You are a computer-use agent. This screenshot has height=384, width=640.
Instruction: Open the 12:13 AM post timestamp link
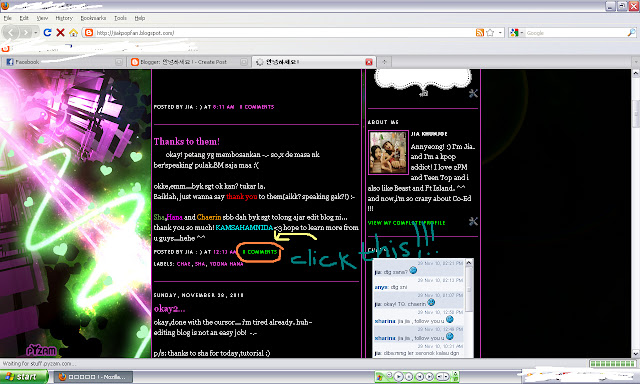point(224,252)
